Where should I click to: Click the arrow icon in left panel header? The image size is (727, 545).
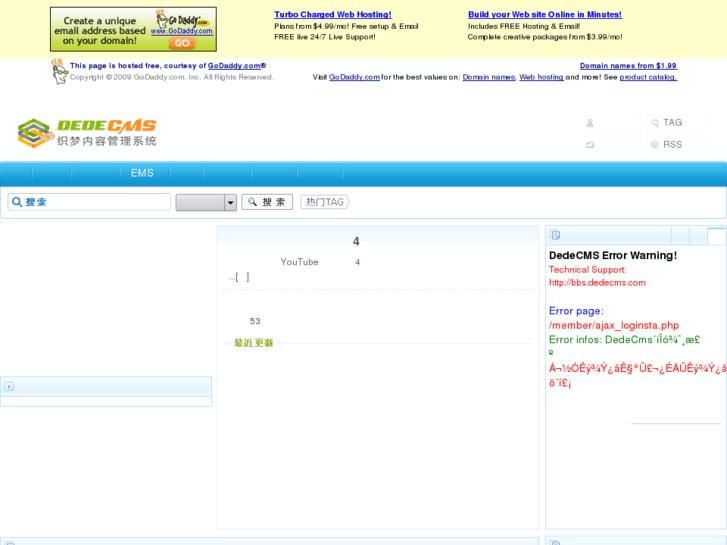point(9,386)
